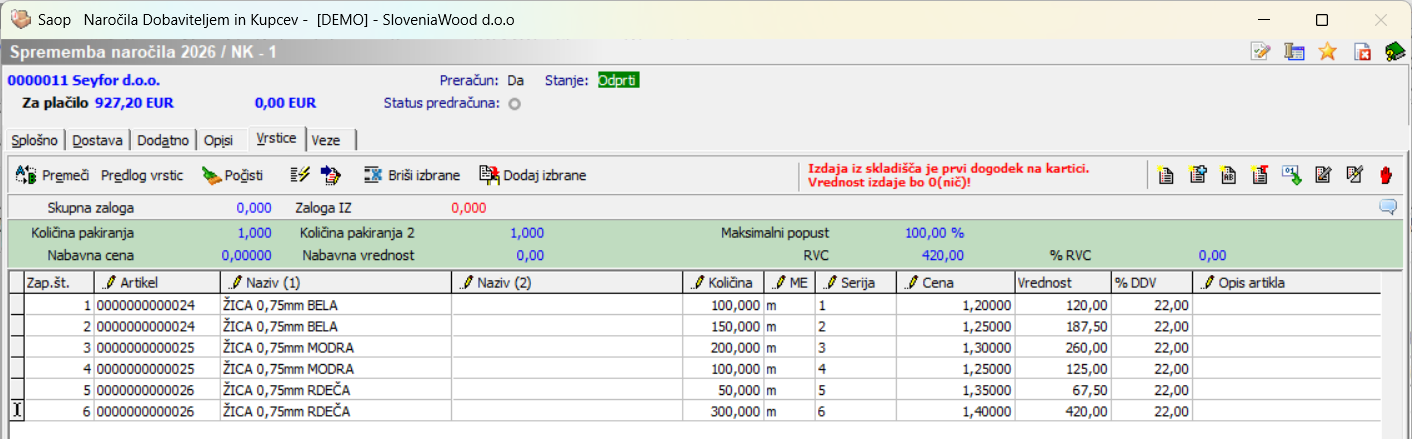Click the blue speech bubble comment icon
Image resolution: width=1412 pixels, height=439 pixels.
tap(1388, 207)
